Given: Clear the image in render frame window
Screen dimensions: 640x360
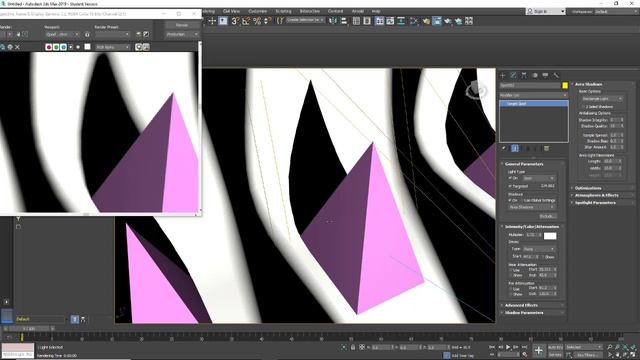Looking at the screenshot, I should [x=17, y=47].
